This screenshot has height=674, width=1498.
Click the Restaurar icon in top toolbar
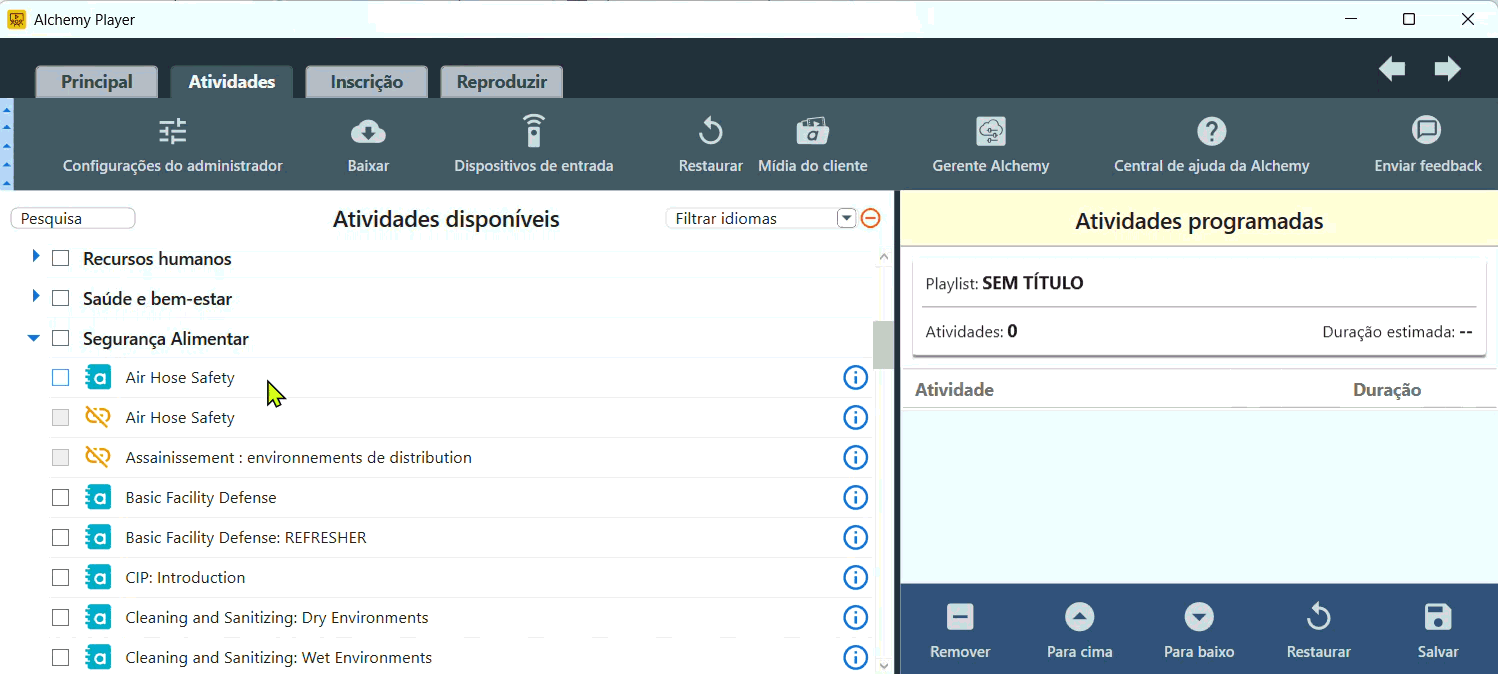click(x=710, y=131)
